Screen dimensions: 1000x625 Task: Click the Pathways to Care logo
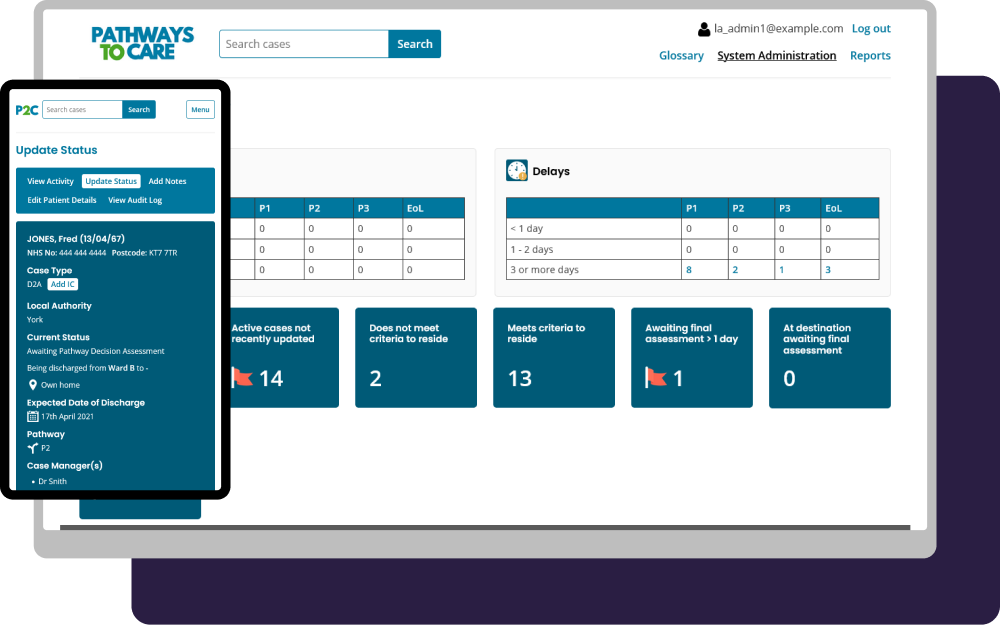142,44
